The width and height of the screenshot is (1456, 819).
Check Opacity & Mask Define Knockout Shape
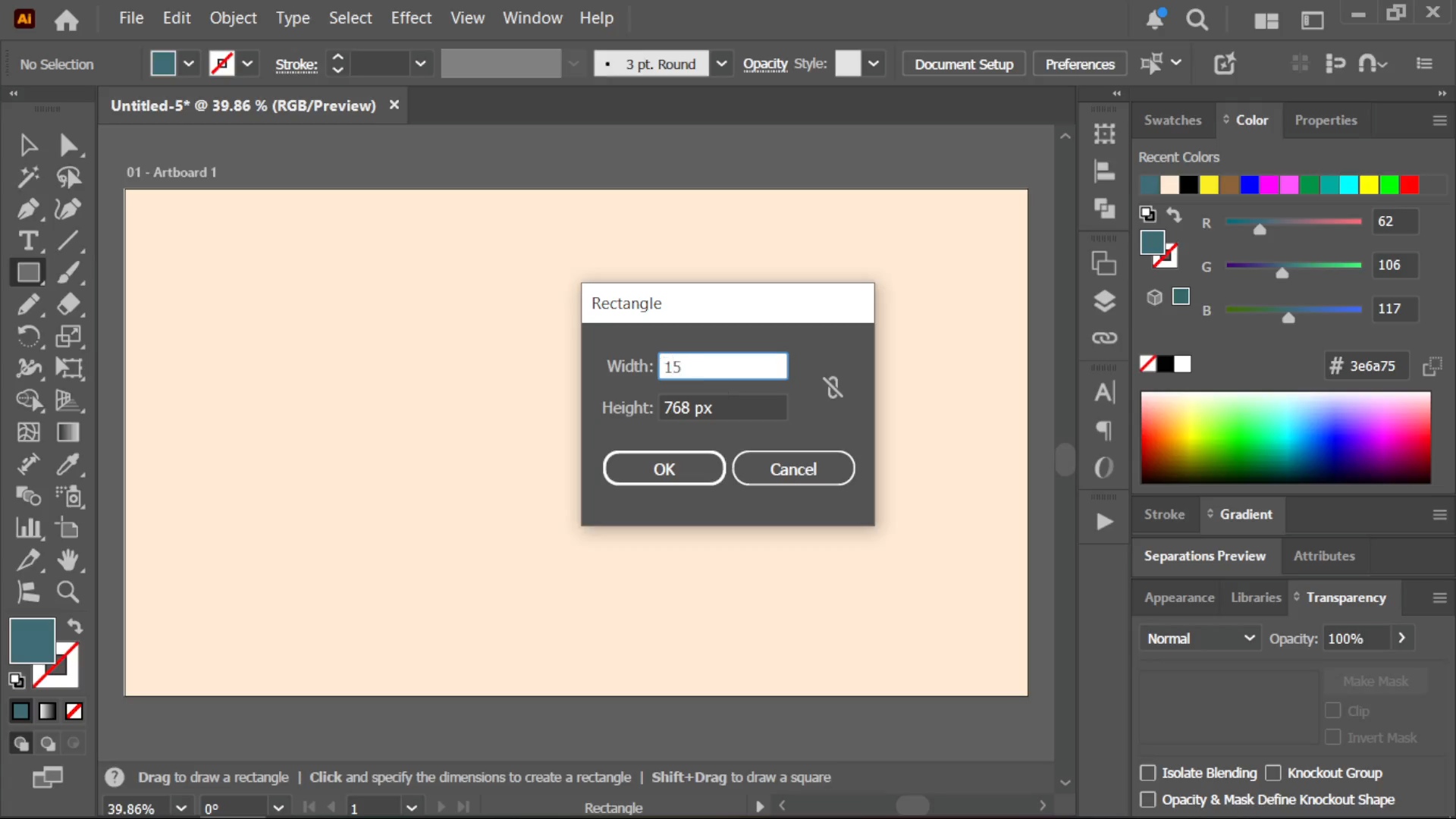pyautogui.click(x=1148, y=799)
